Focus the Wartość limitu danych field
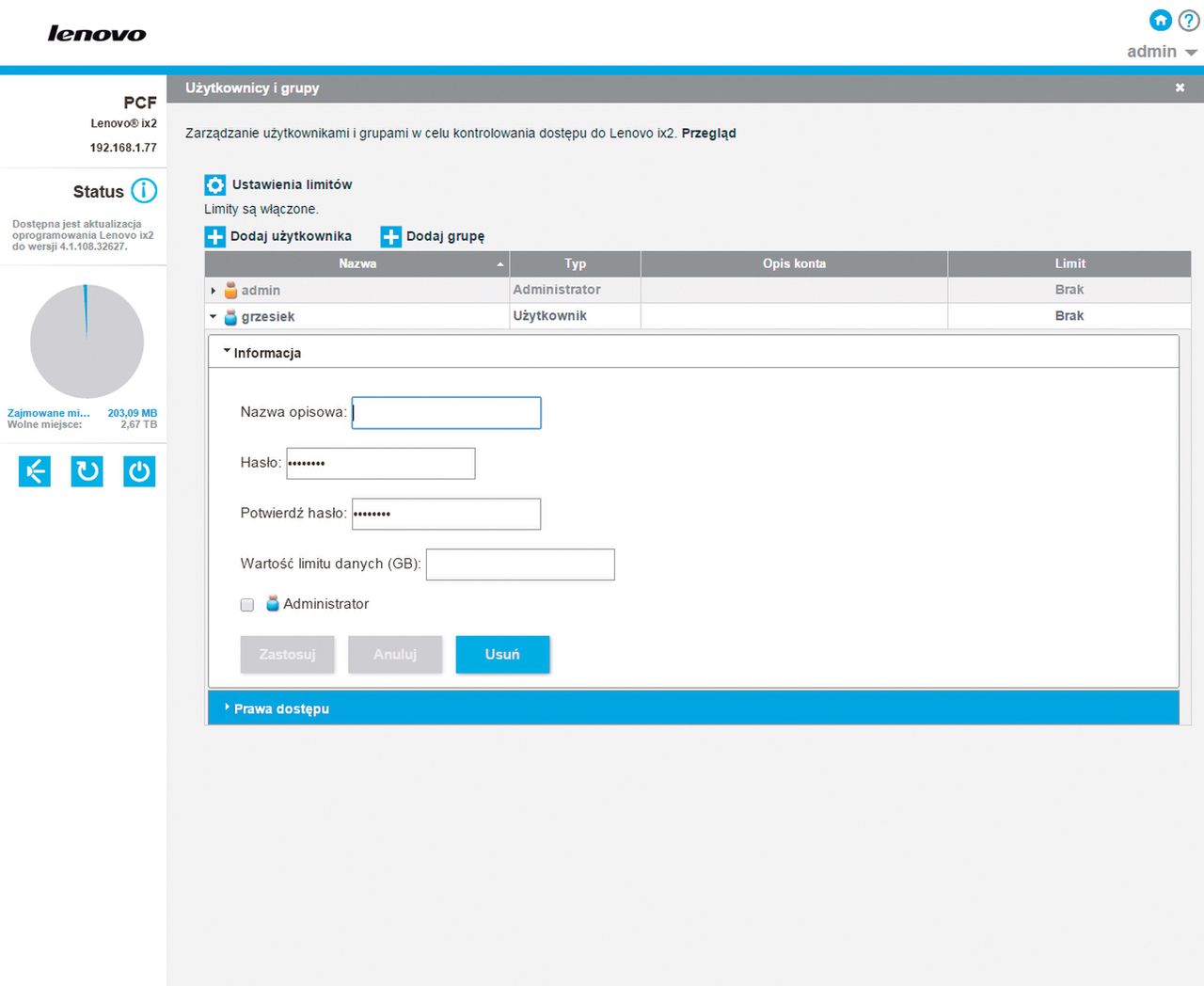 point(520,565)
